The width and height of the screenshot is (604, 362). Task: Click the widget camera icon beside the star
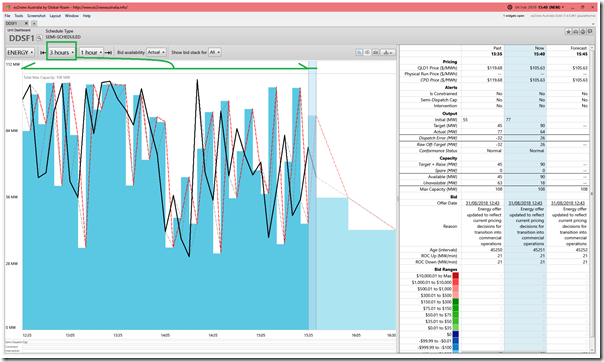tap(575, 32)
